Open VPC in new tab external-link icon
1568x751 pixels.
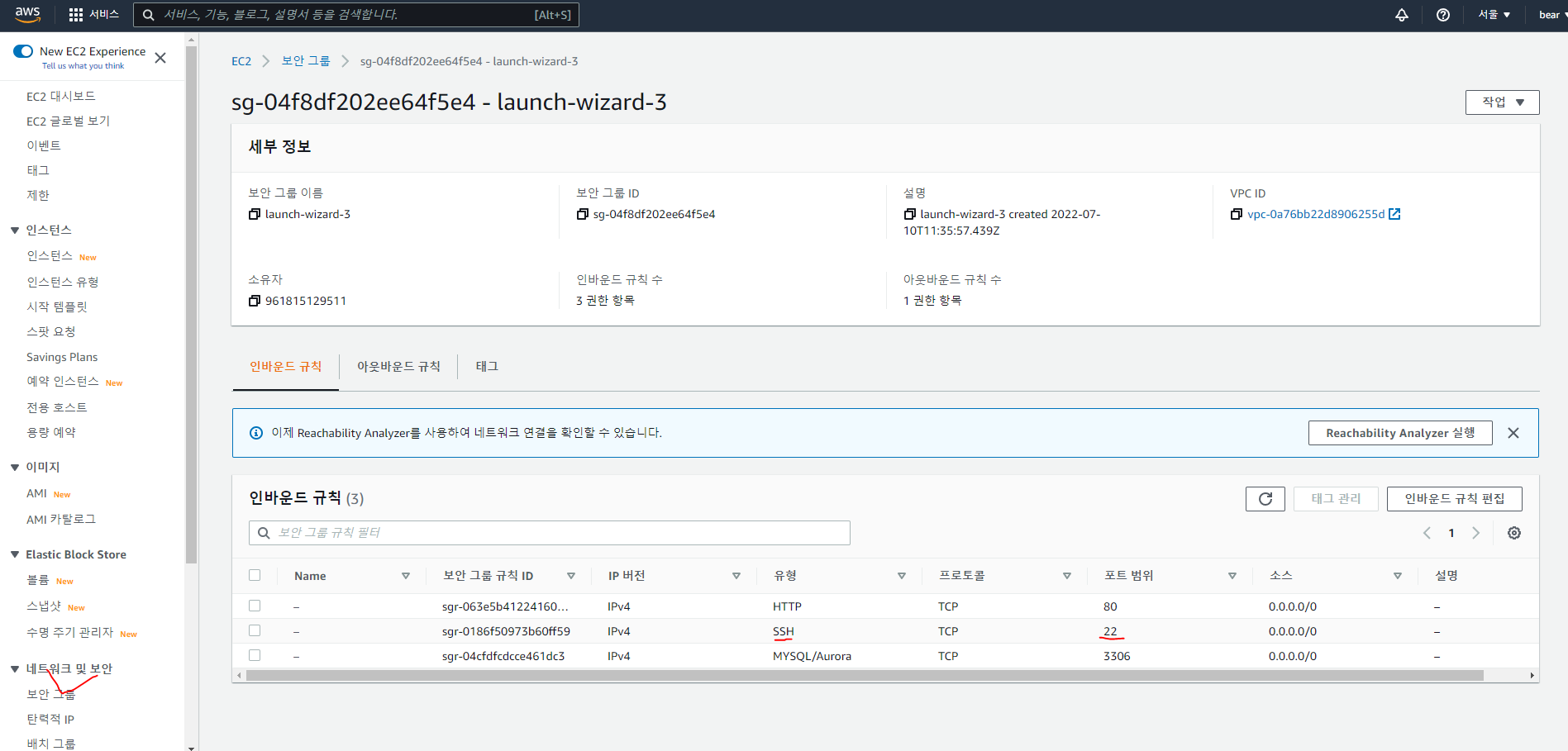point(1394,214)
